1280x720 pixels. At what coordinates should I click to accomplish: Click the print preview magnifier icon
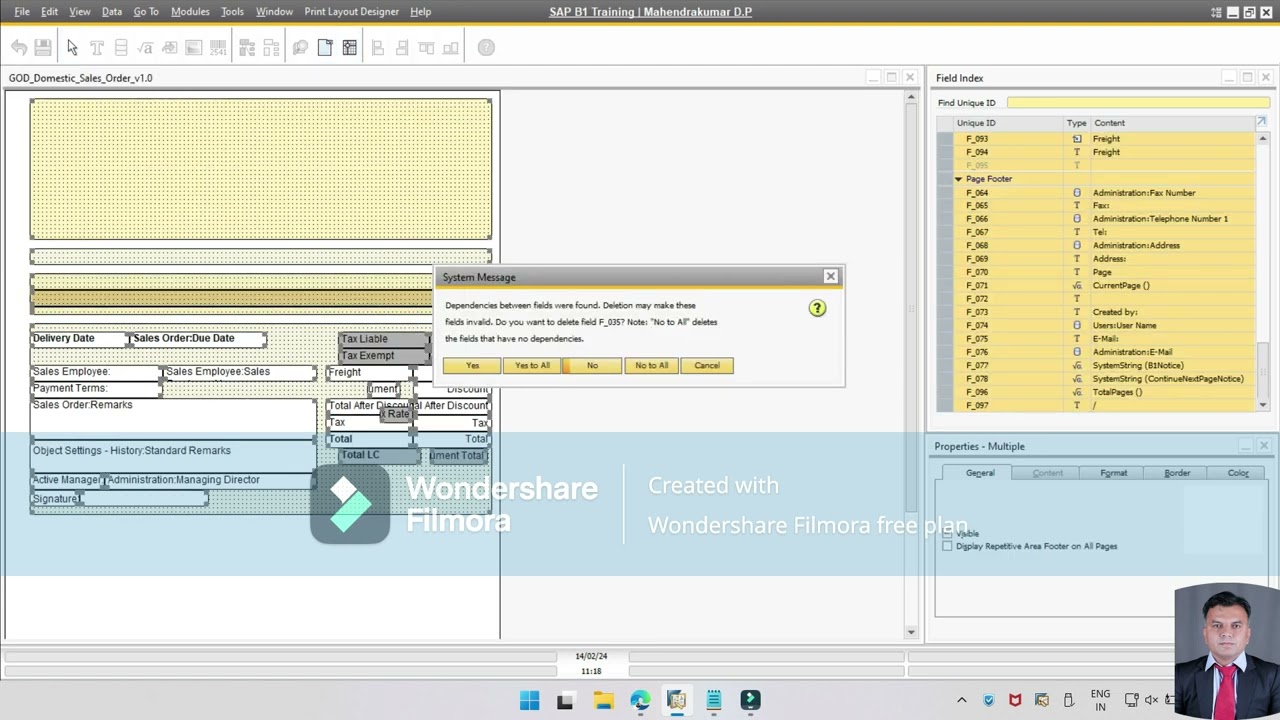click(300, 47)
